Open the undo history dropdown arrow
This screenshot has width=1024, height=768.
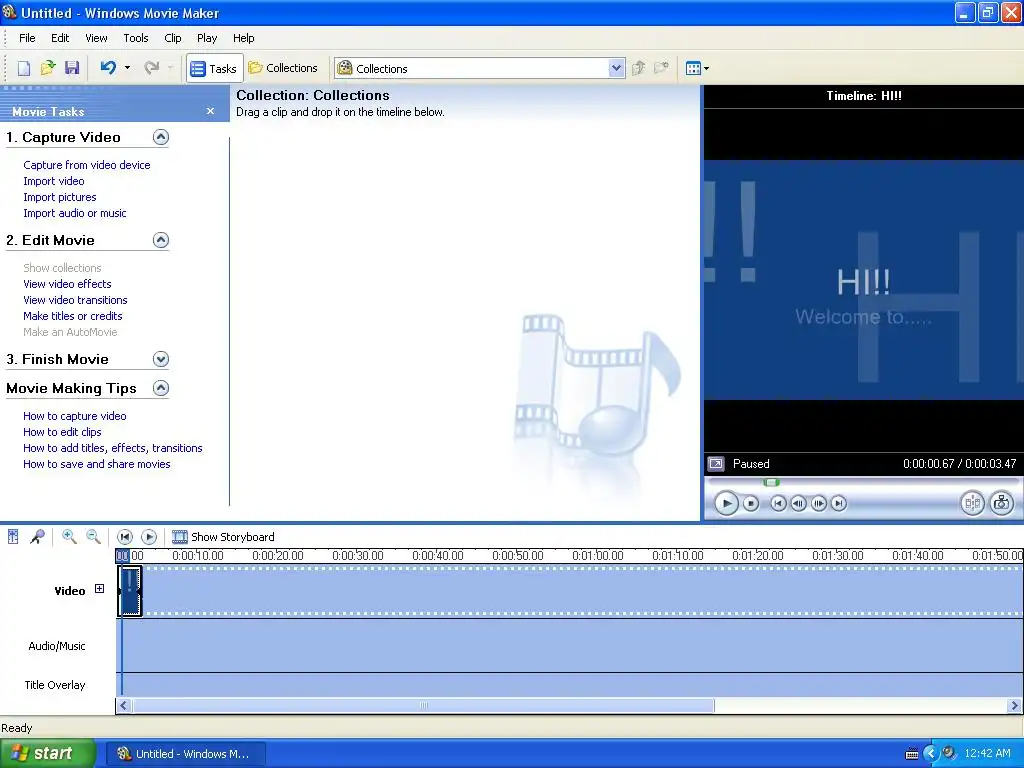tap(127, 68)
